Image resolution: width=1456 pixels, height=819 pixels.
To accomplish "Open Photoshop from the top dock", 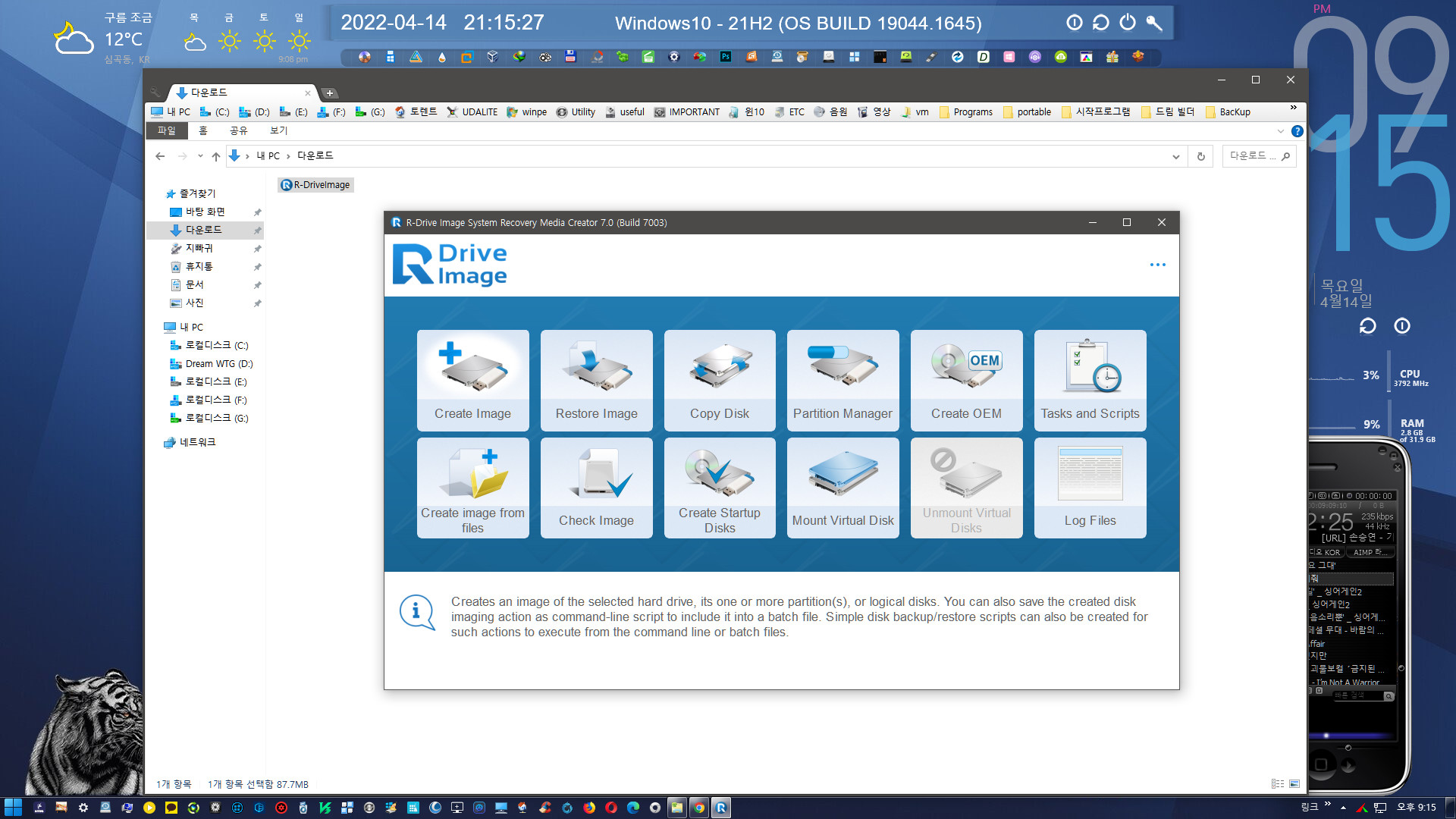I will click(x=726, y=57).
